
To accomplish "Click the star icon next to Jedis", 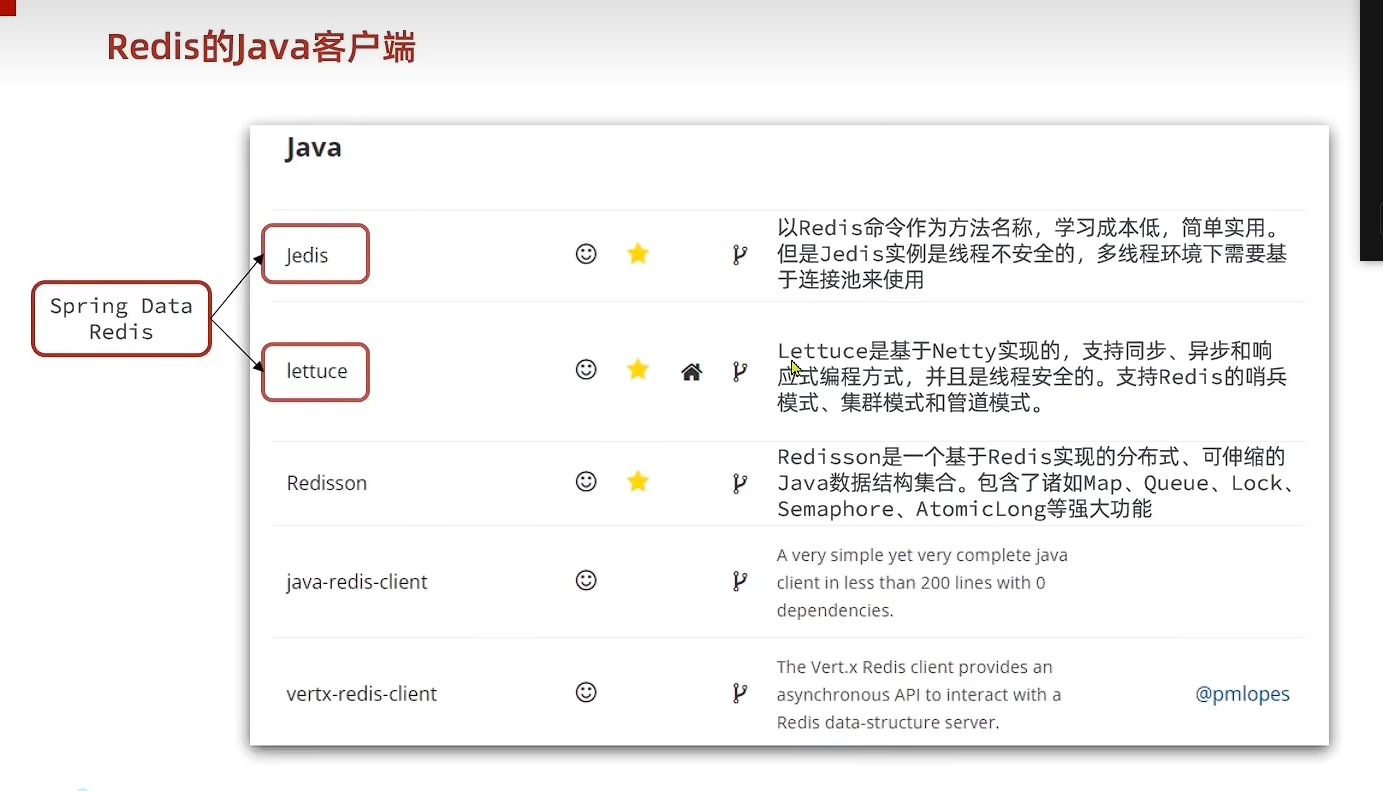I will (638, 254).
